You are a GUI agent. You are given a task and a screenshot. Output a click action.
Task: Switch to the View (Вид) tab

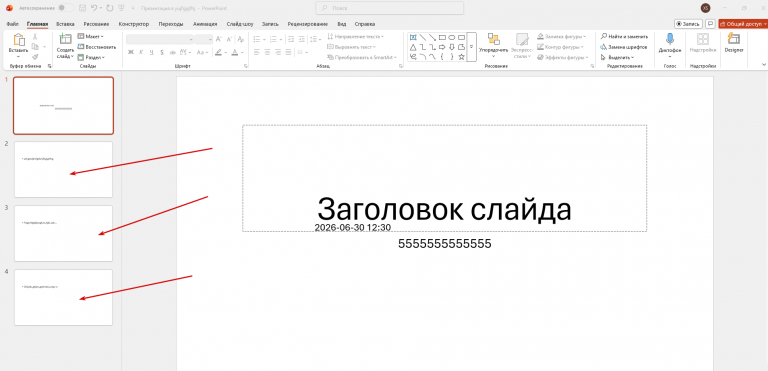point(342,24)
